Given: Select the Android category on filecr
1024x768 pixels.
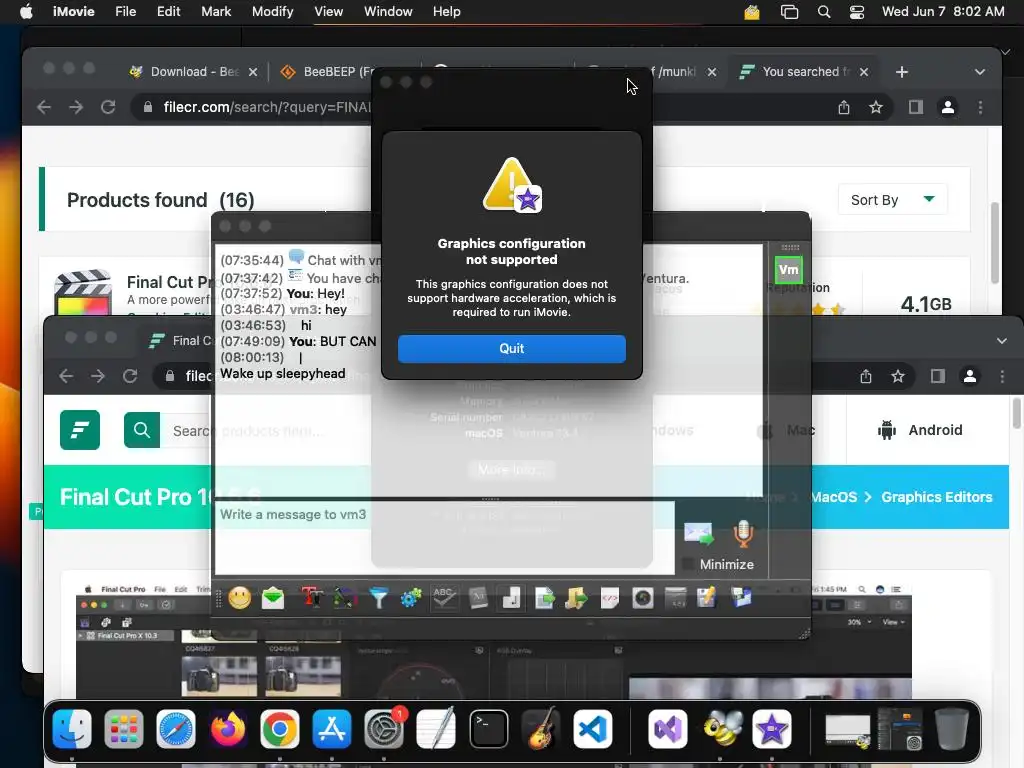Looking at the screenshot, I should point(921,430).
